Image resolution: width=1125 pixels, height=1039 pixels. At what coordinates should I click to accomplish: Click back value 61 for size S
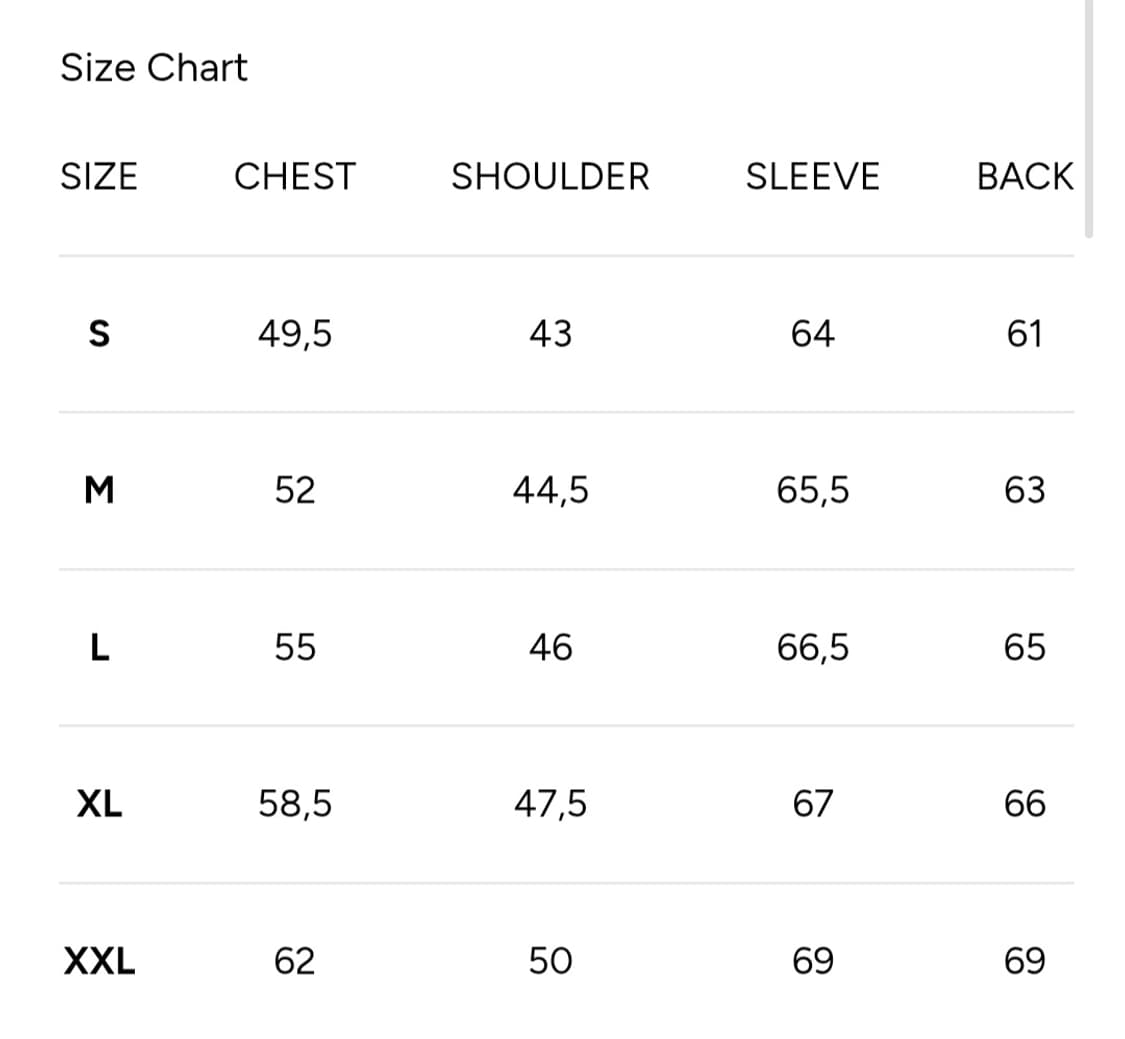point(1025,334)
